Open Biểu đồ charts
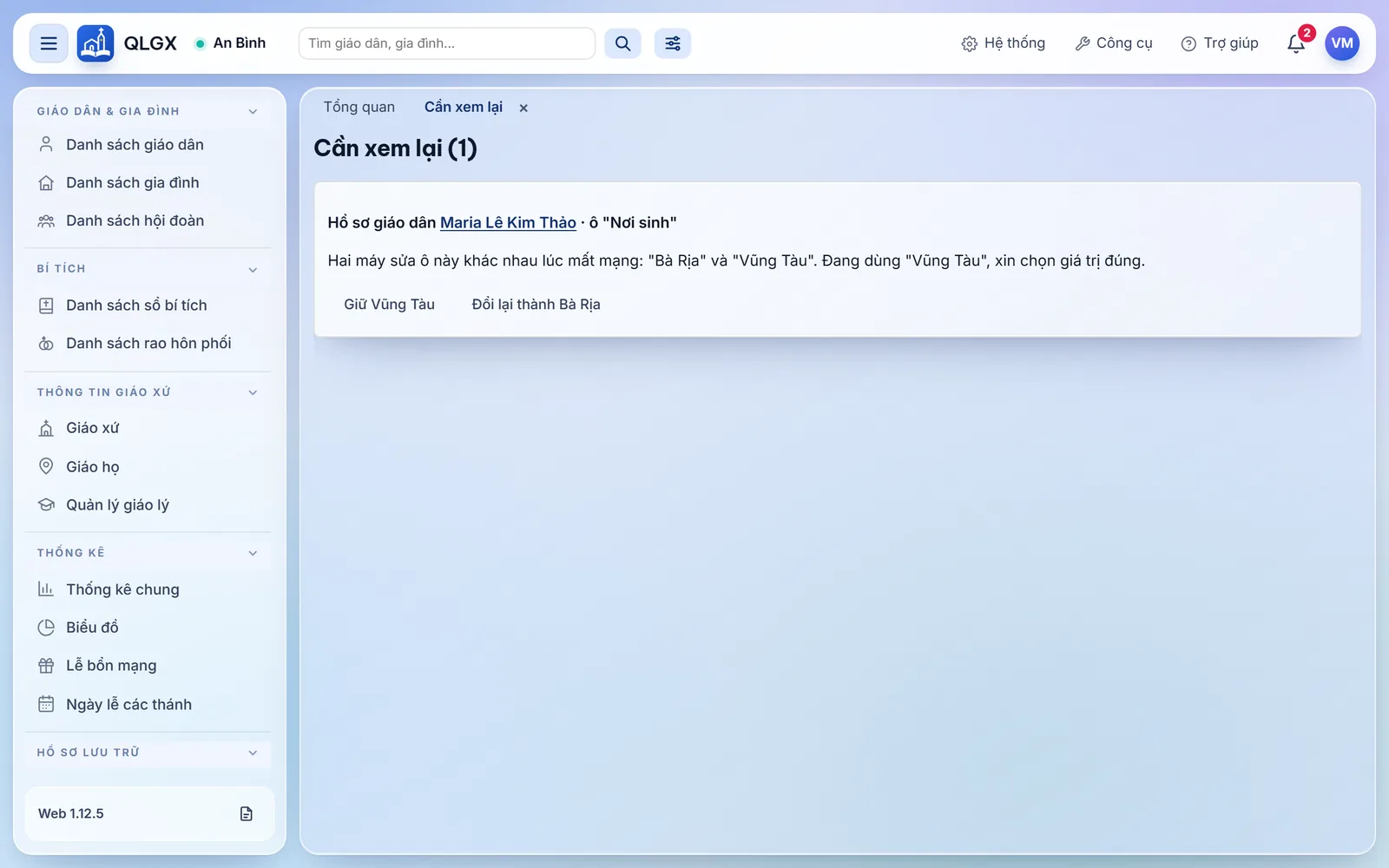 pyautogui.click(x=148, y=628)
